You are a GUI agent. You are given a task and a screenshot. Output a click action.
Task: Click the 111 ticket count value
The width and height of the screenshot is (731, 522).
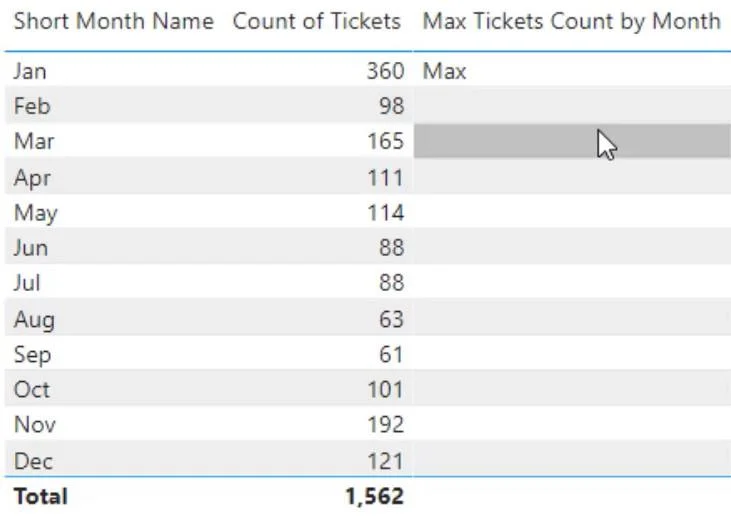(385, 178)
